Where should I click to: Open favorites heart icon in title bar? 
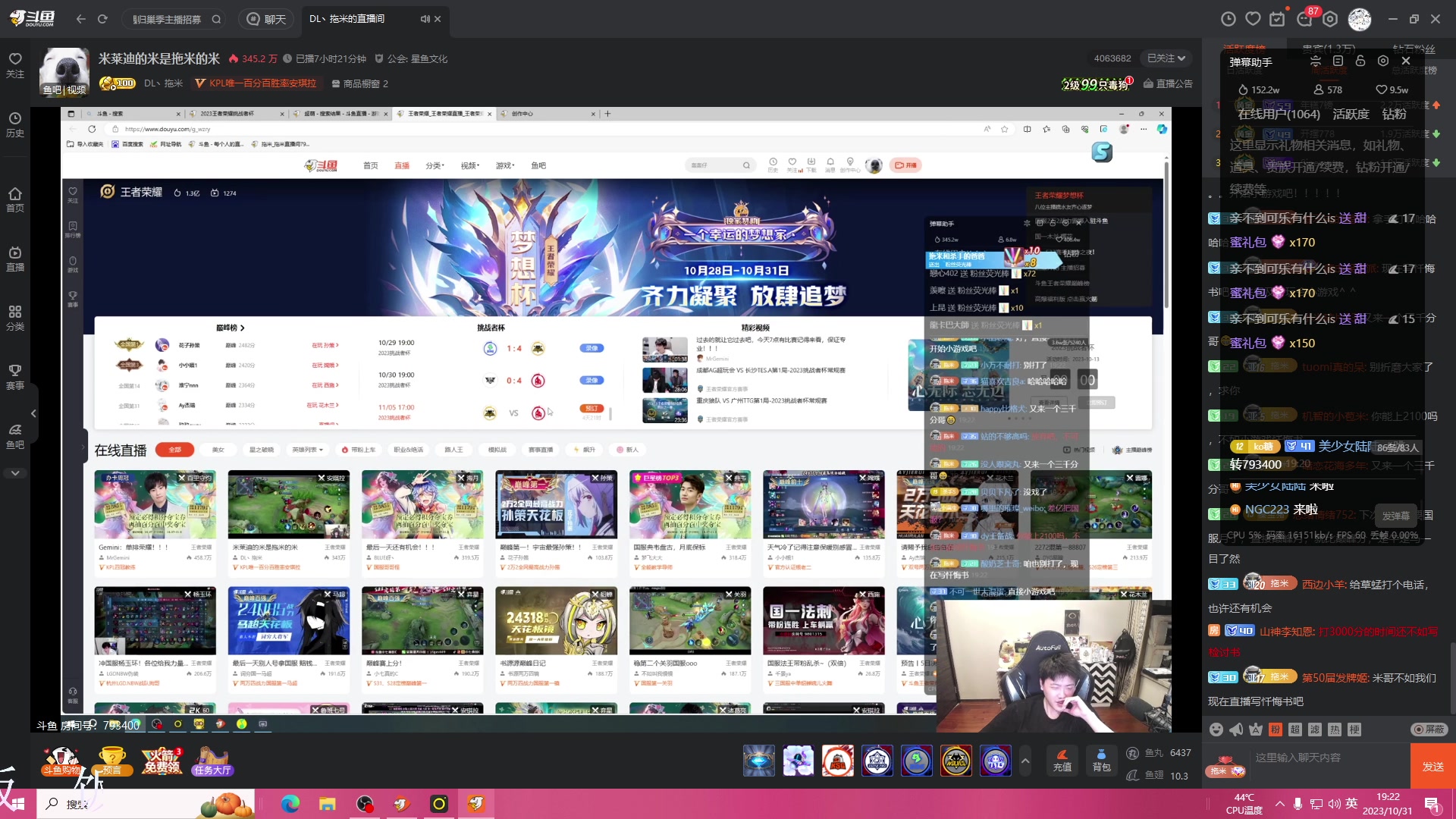[x=1253, y=19]
